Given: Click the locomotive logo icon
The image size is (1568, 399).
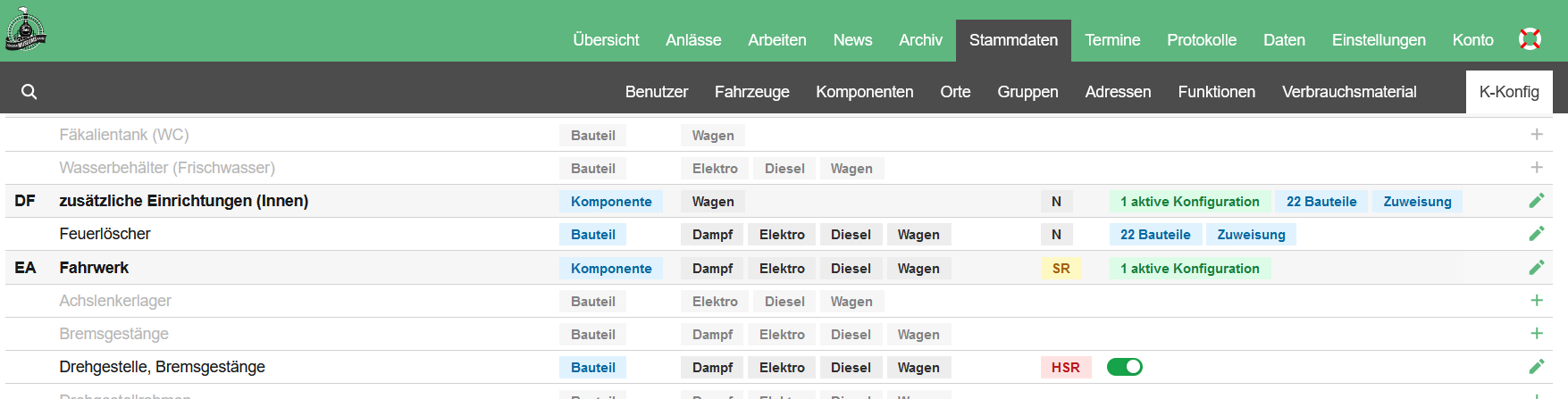Looking at the screenshot, I should click(26, 29).
